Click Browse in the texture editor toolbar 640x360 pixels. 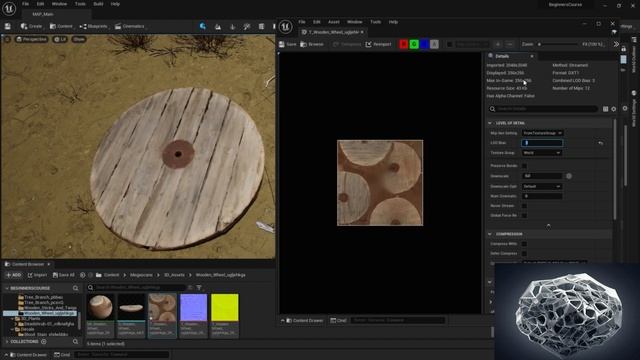312,44
